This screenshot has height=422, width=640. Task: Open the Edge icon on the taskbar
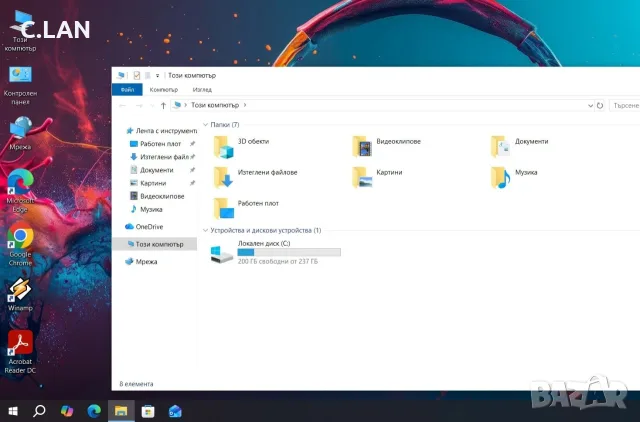[x=94, y=411]
